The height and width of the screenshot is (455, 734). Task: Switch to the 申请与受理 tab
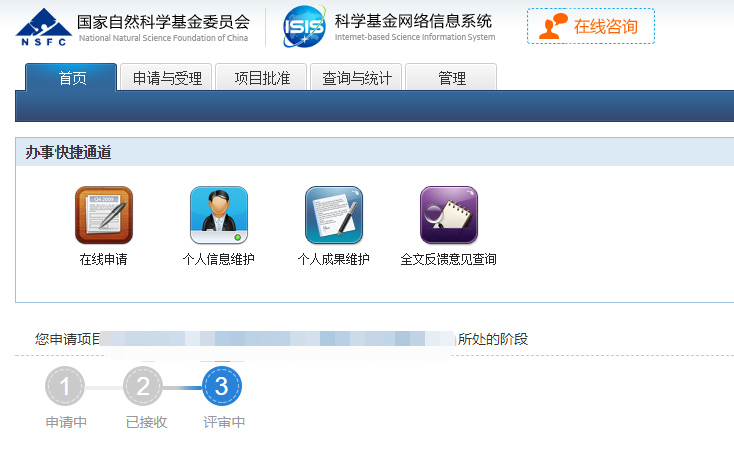(x=166, y=78)
